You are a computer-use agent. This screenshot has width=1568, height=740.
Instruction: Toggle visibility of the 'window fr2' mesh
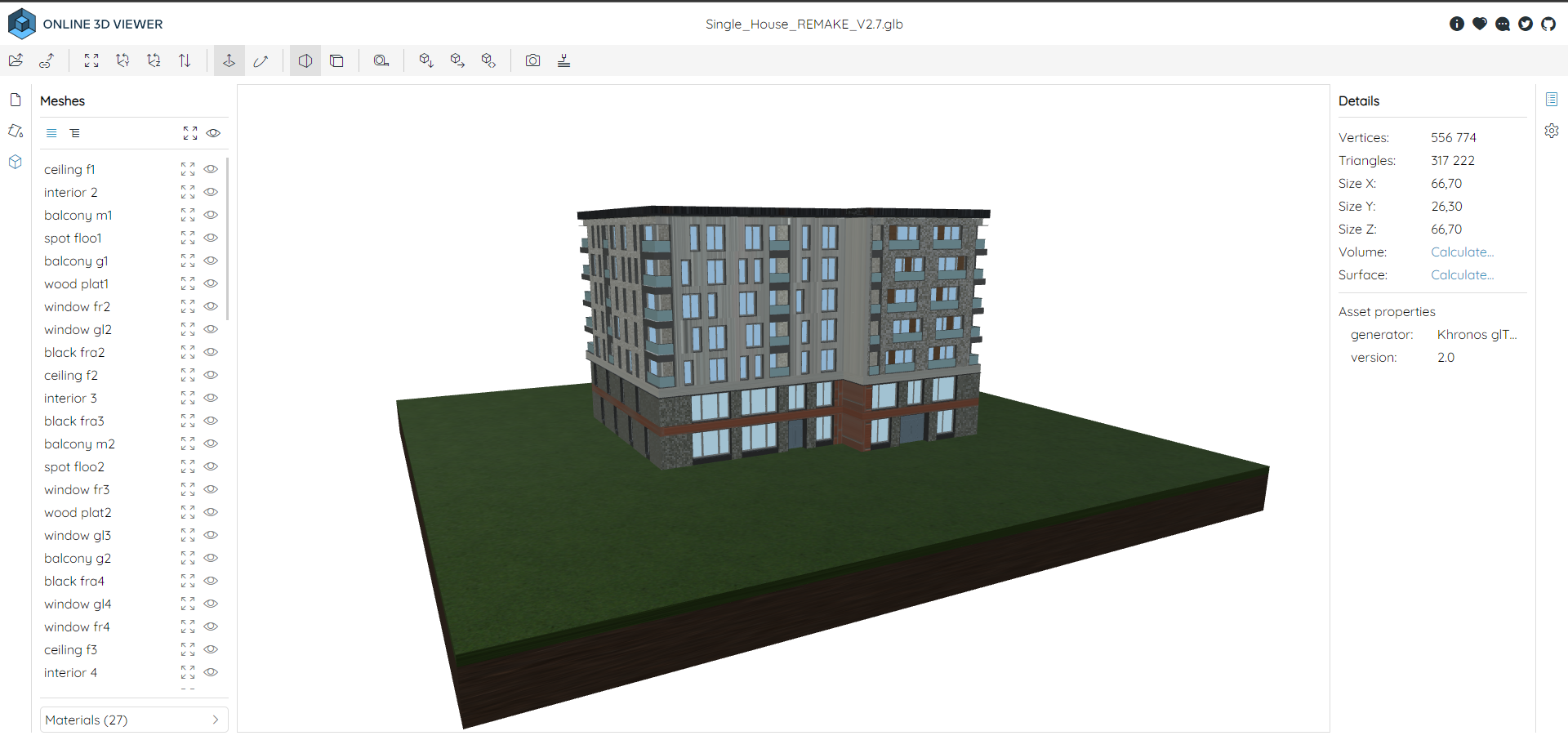pyautogui.click(x=211, y=306)
